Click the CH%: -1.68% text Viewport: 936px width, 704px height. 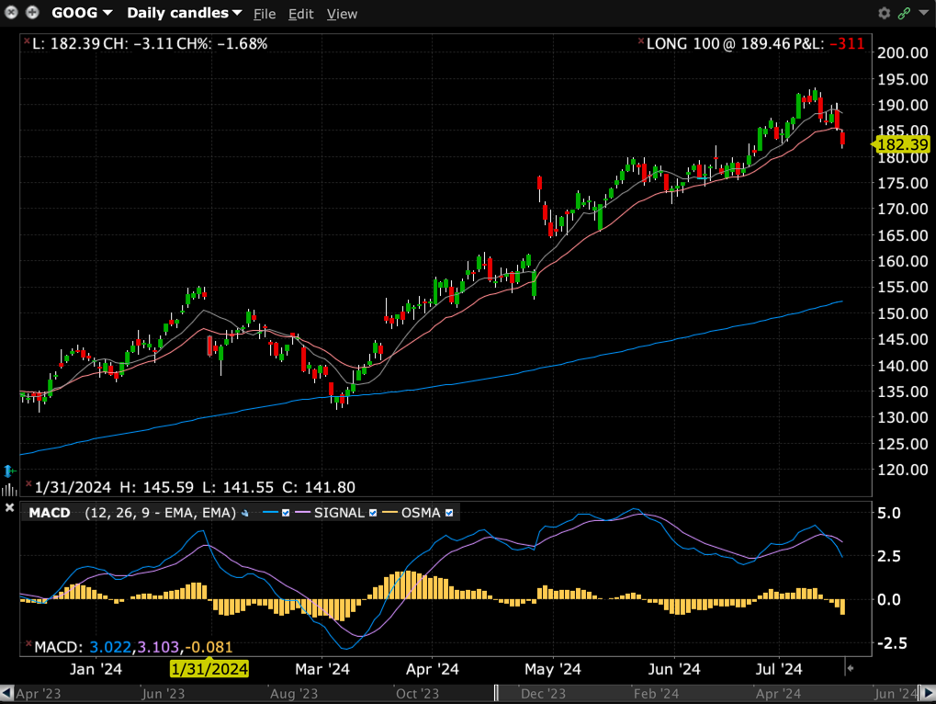pyautogui.click(x=222, y=44)
